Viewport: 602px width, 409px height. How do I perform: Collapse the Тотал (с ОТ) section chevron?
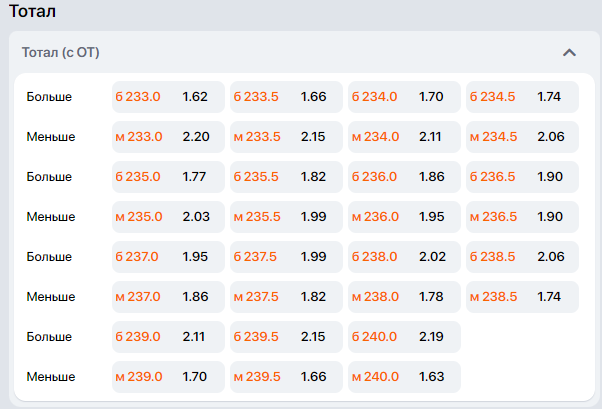click(569, 53)
